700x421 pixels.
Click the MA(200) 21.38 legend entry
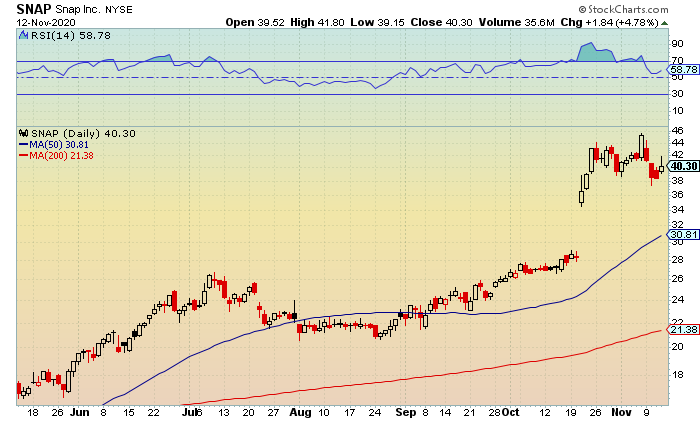(x=56, y=156)
